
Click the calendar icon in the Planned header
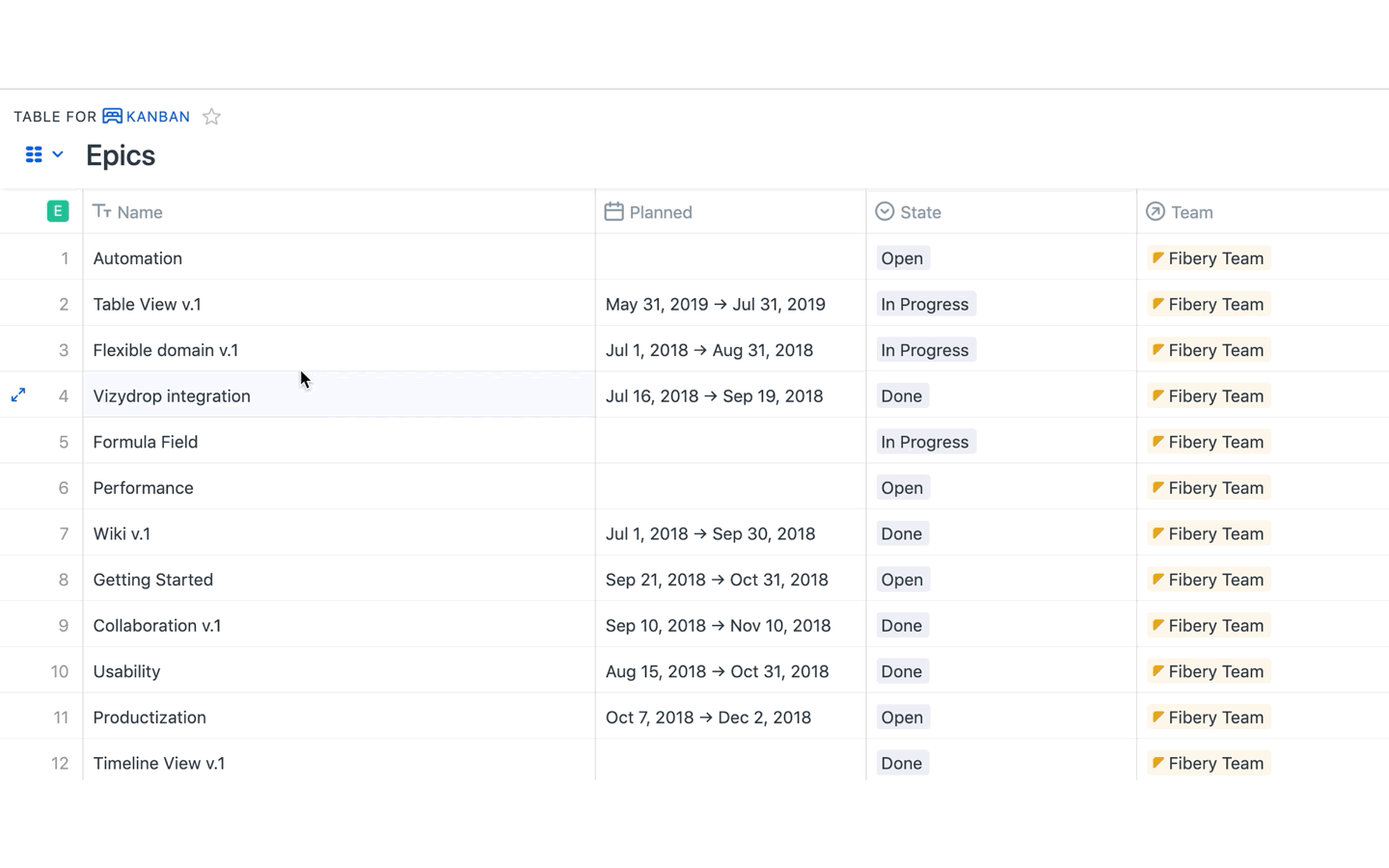(x=614, y=211)
